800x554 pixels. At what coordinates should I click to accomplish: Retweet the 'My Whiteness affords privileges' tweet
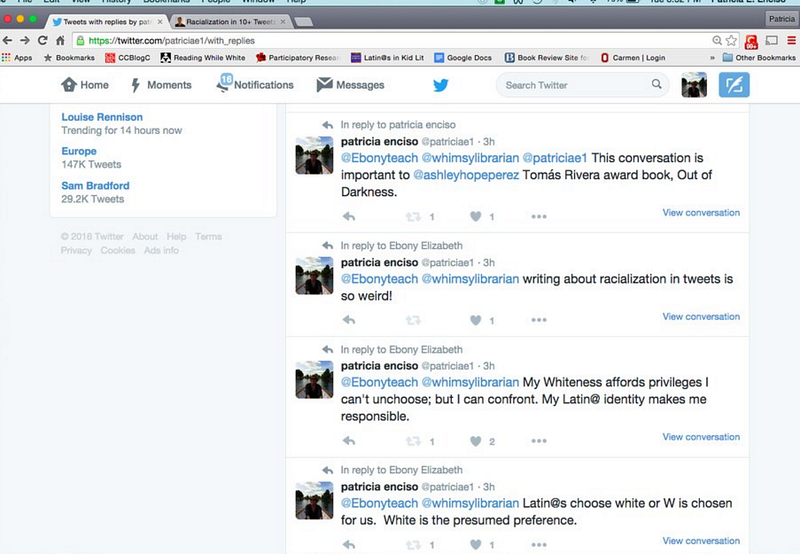click(x=413, y=441)
